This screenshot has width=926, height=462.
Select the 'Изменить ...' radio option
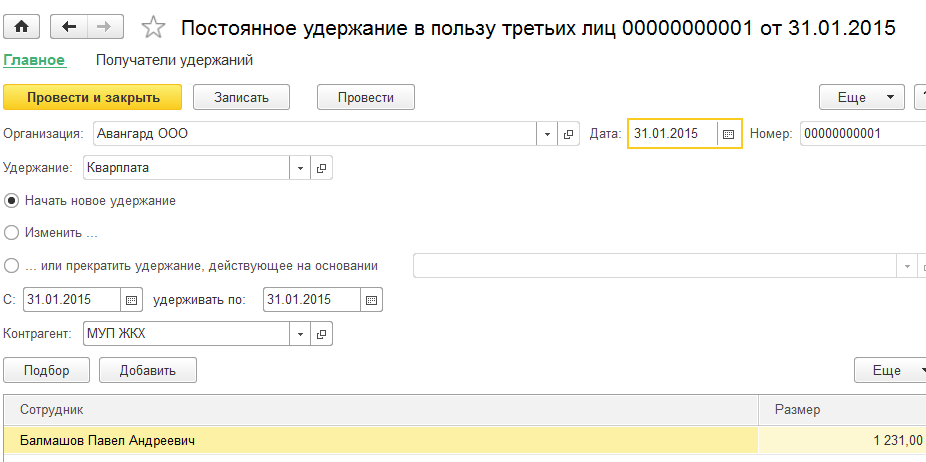[12, 233]
